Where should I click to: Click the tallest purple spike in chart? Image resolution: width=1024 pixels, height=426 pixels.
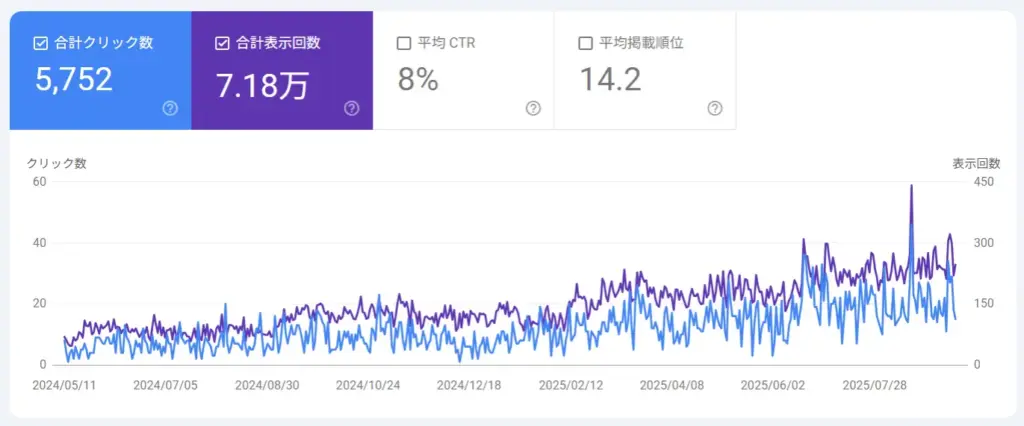coord(911,186)
